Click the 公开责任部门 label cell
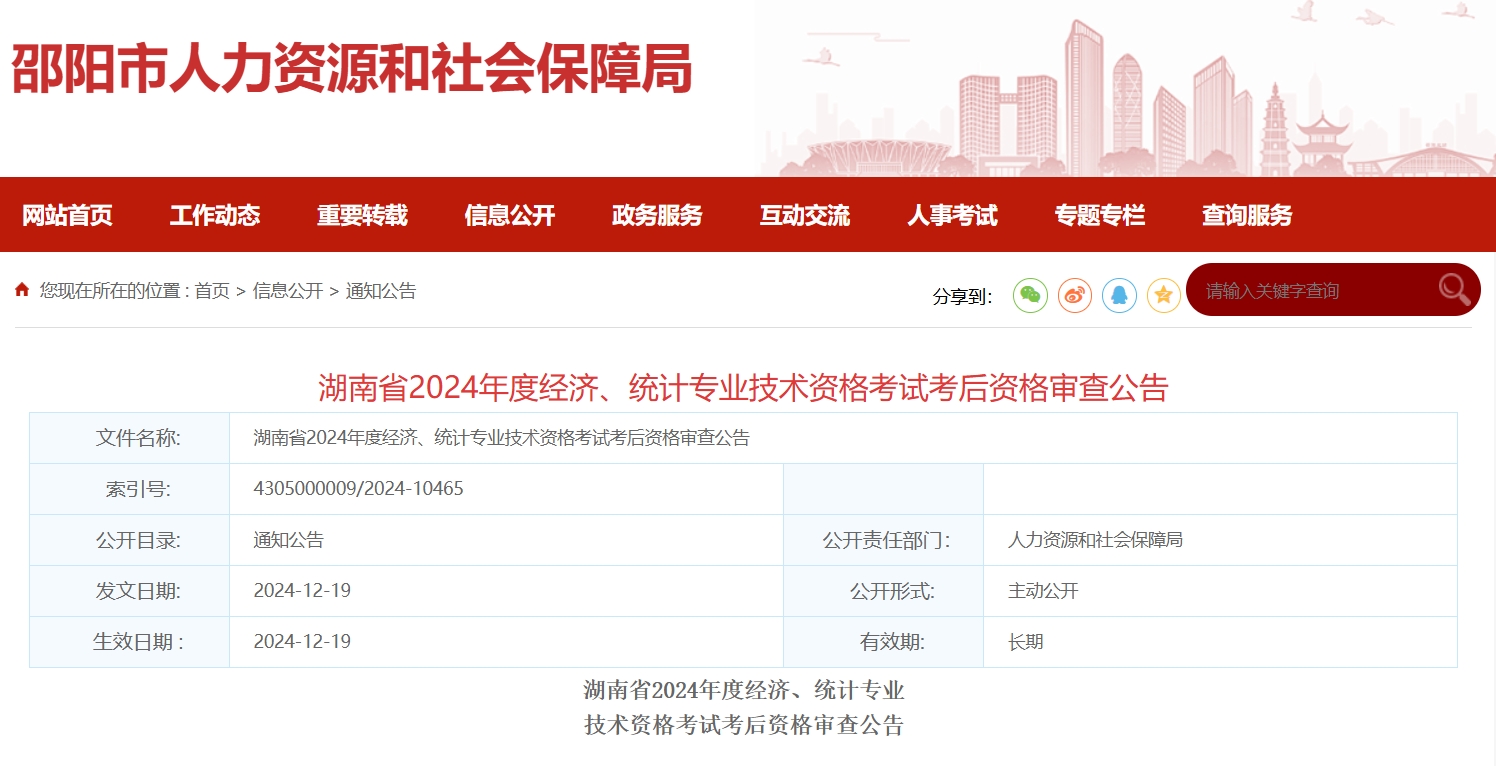The width and height of the screenshot is (1496, 766). coord(884,540)
